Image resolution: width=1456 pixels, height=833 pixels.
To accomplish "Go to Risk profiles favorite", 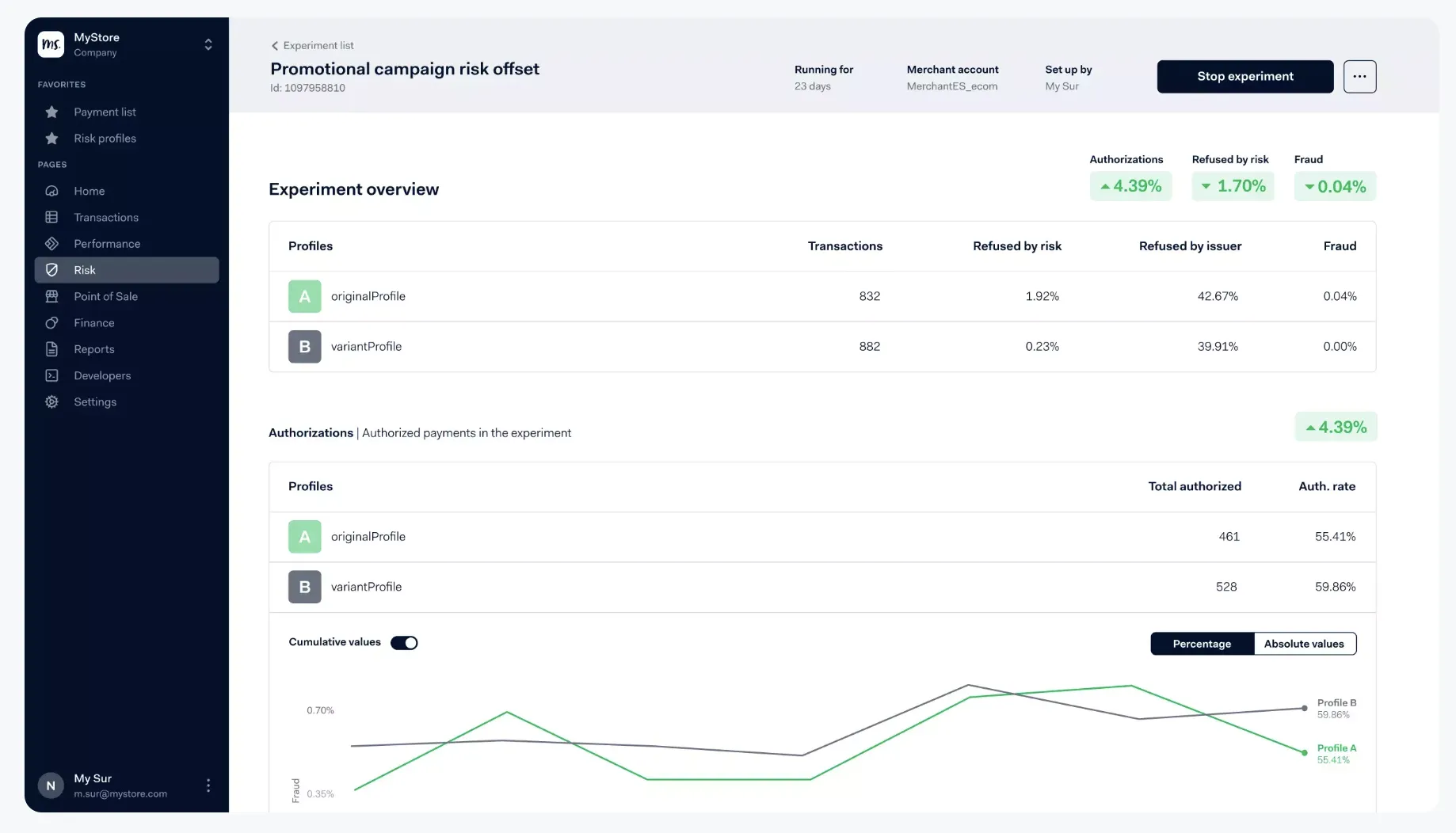I will coord(105,139).
